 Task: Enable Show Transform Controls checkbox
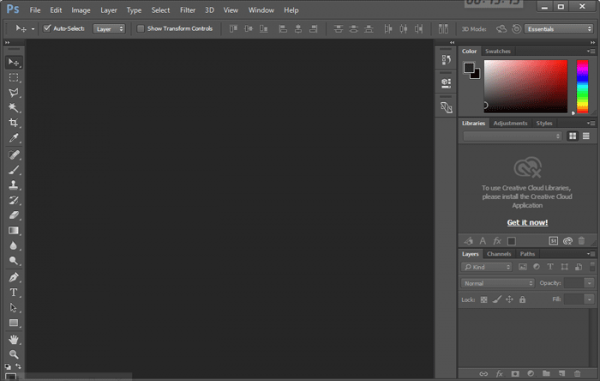click(140, 29)
